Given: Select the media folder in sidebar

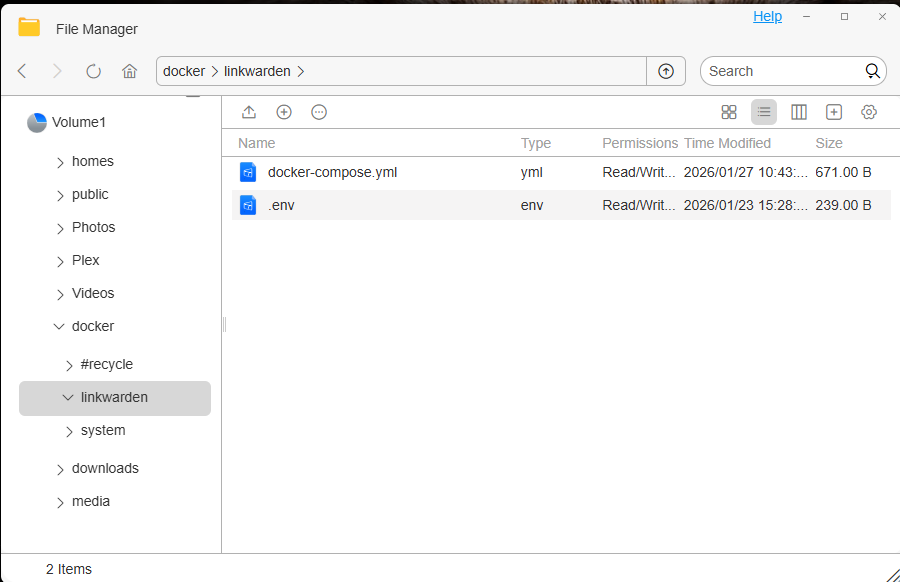Looking at the screenshot, I should (x=91, y=501).
